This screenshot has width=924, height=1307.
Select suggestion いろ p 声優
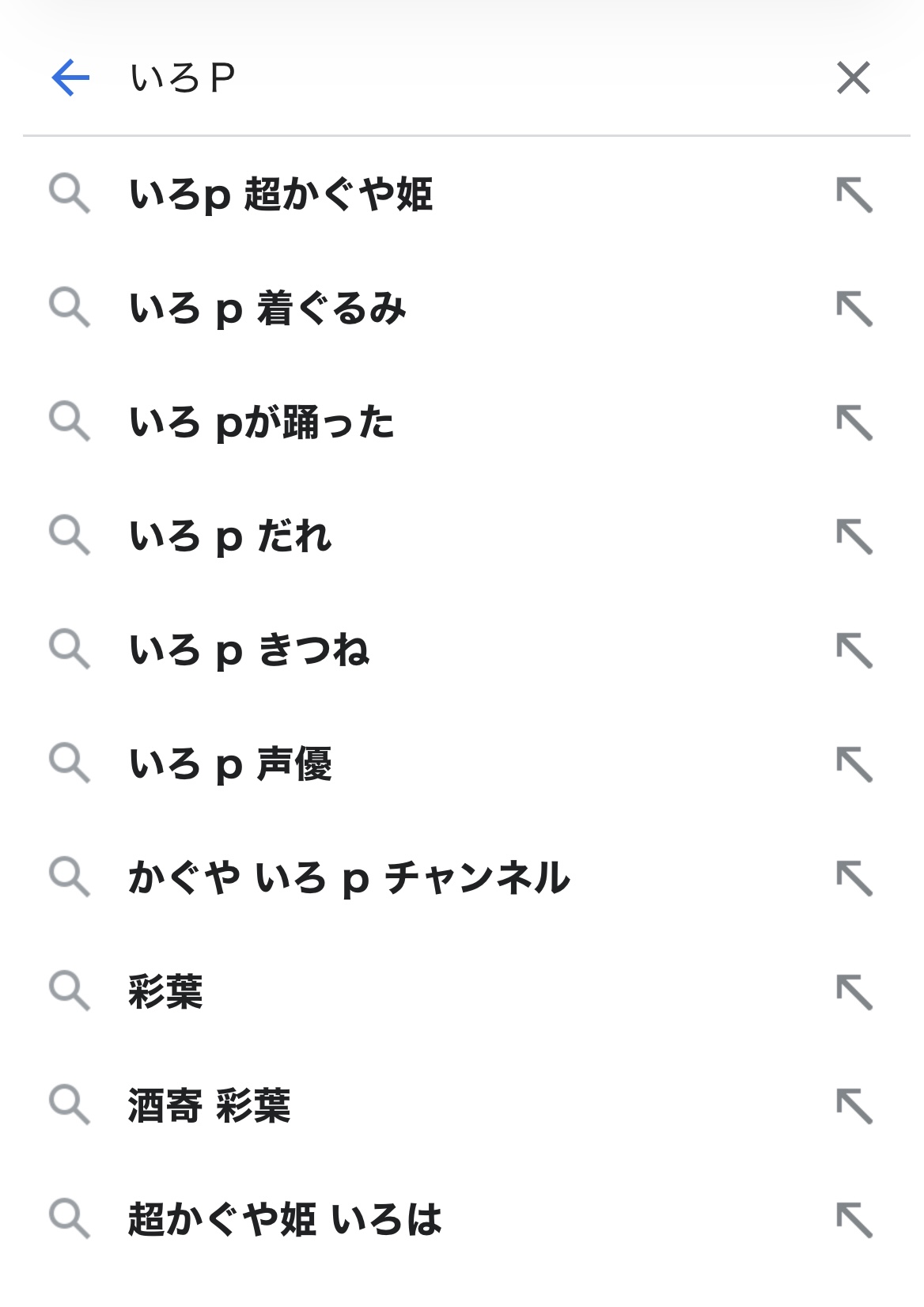pos(230,764)
